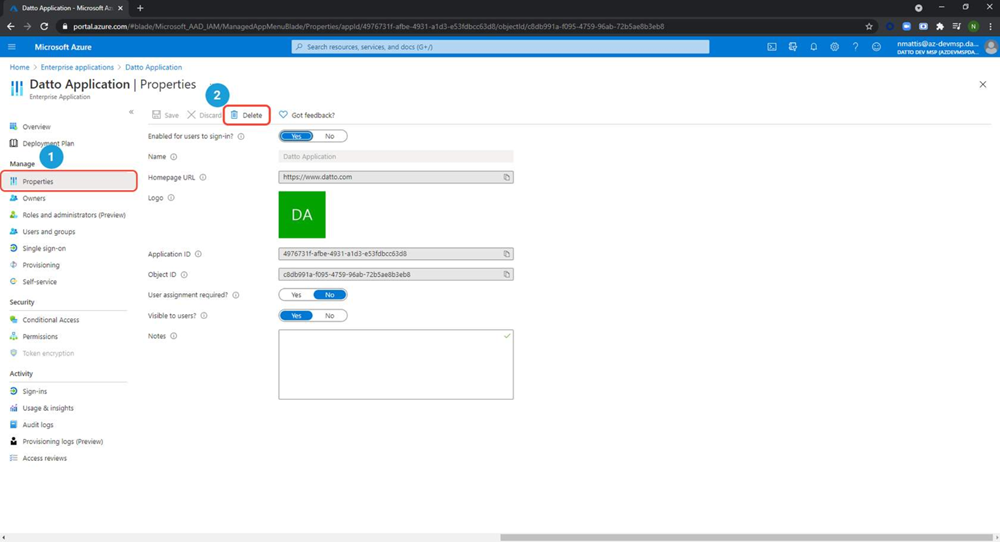Open the Azure hamburger portal menu
Image resolution: width=1000 pixels, height=542 pixels.
(x=12, y=47)
